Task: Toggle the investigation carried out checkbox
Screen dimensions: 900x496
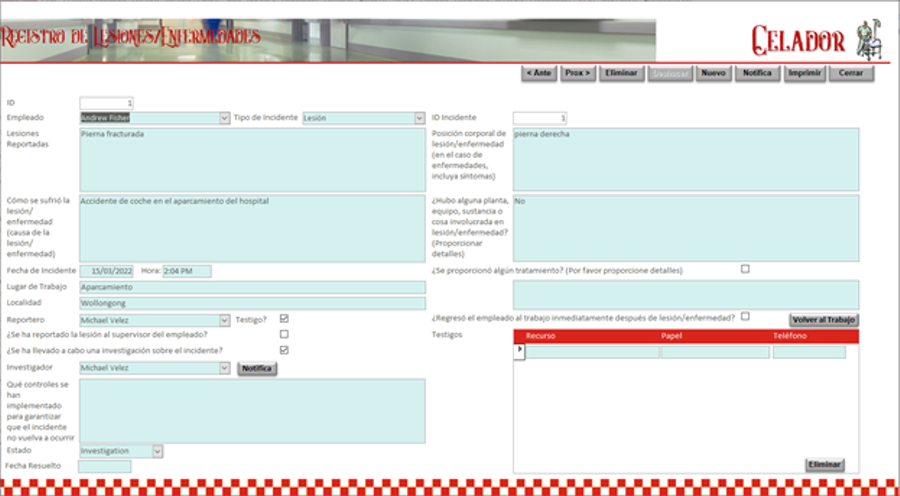Action: [x=284, y=350]
